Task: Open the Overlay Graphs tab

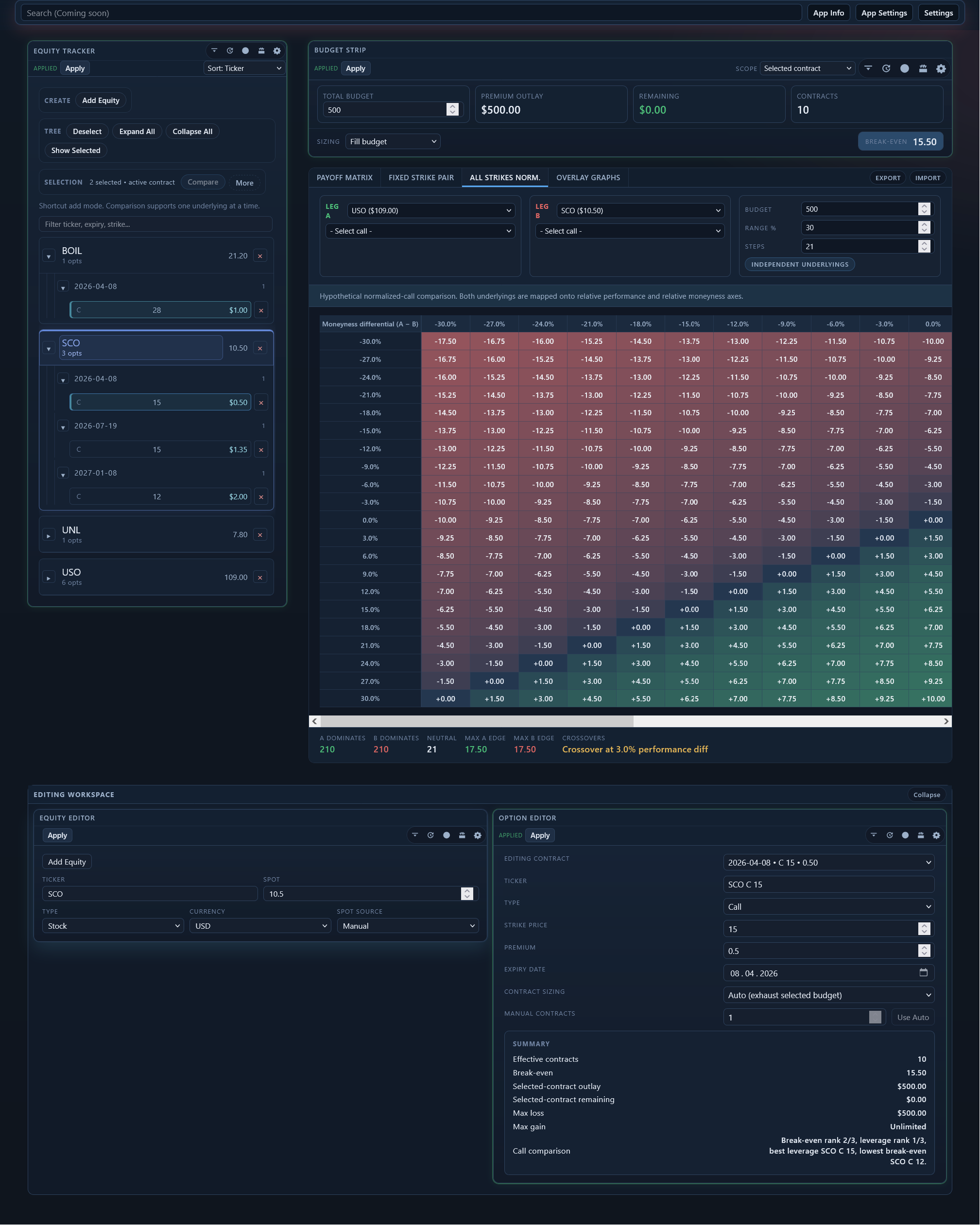Action: (x=588, y=178)
